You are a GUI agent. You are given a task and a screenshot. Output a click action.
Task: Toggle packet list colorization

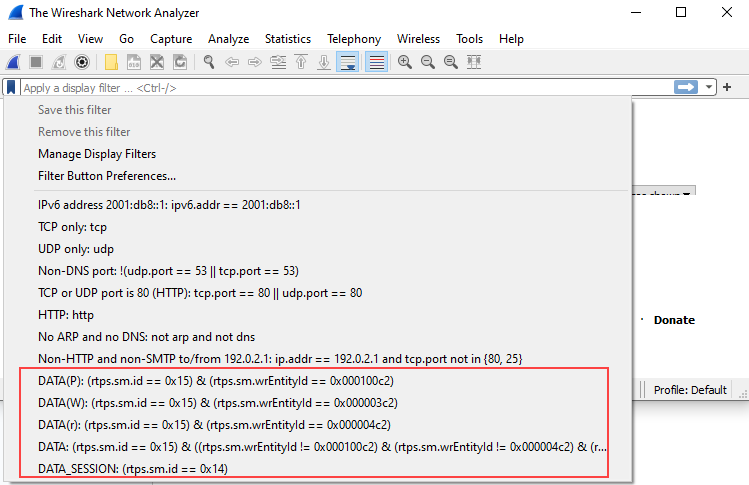tap(377, 62)
